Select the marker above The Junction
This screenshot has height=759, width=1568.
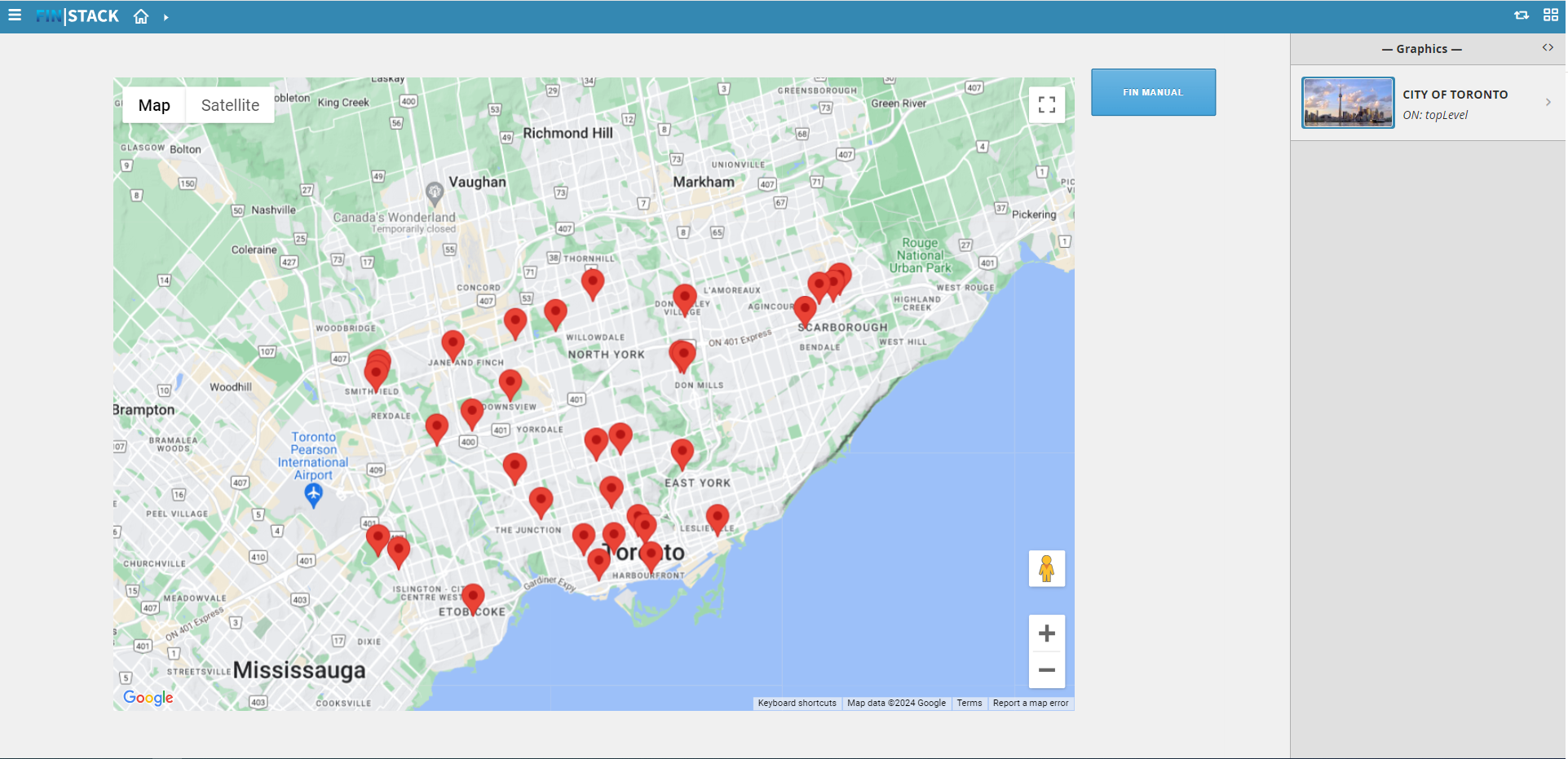(541, 502)
